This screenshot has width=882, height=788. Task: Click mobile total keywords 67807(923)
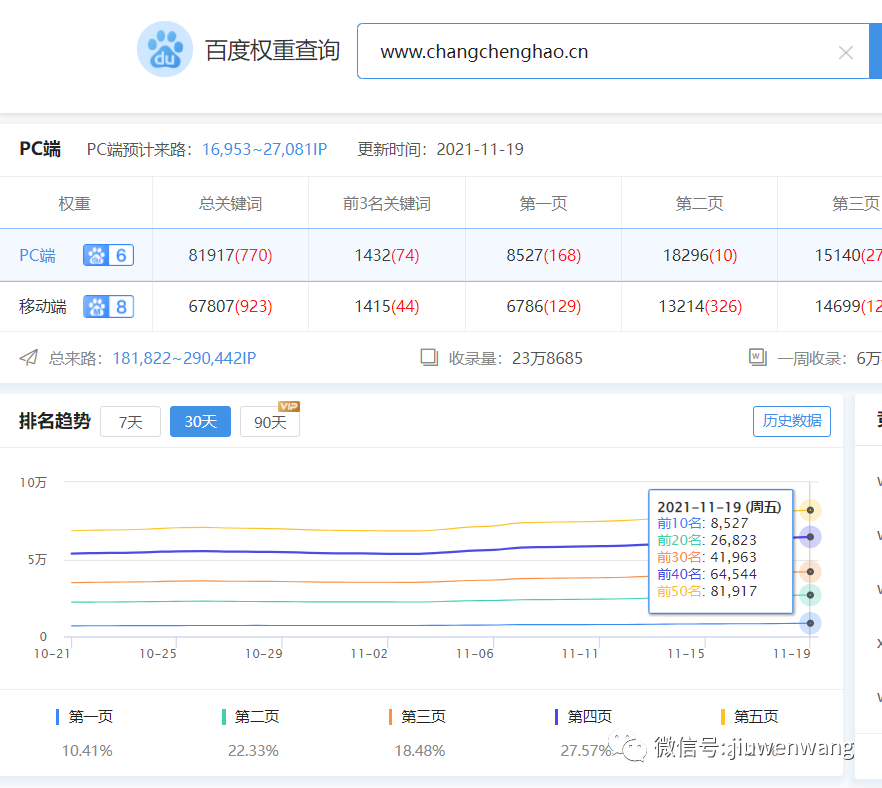[x=230, y=307]
